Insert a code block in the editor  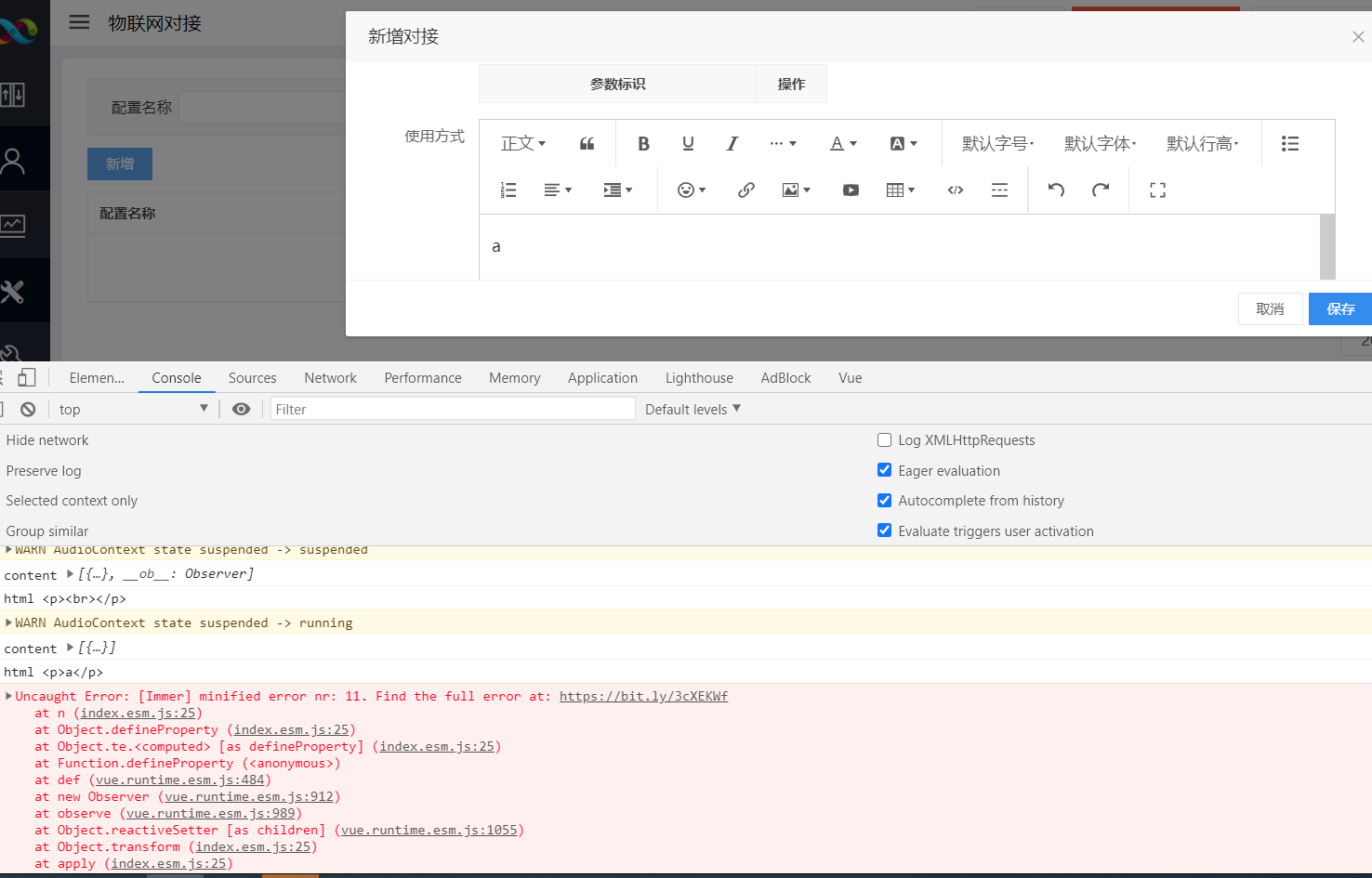point(956,190)
